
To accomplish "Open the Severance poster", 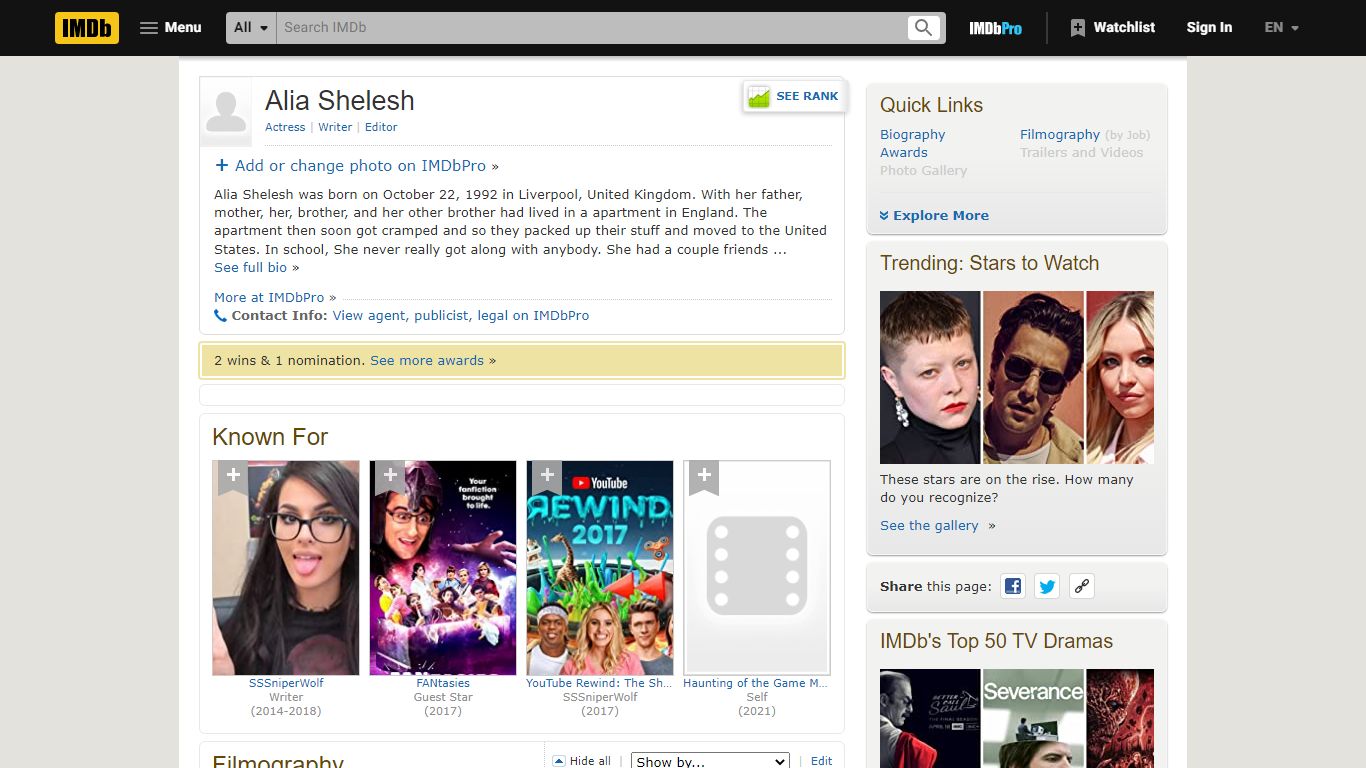I will [x=1033, y=719].
